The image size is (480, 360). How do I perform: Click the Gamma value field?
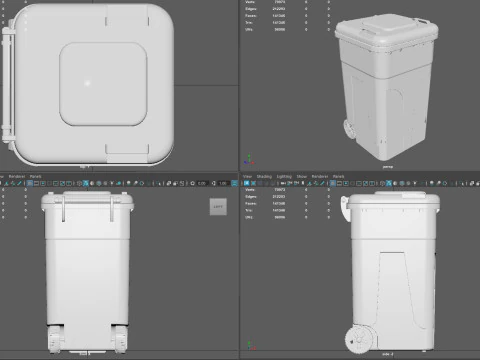(223, 183)
